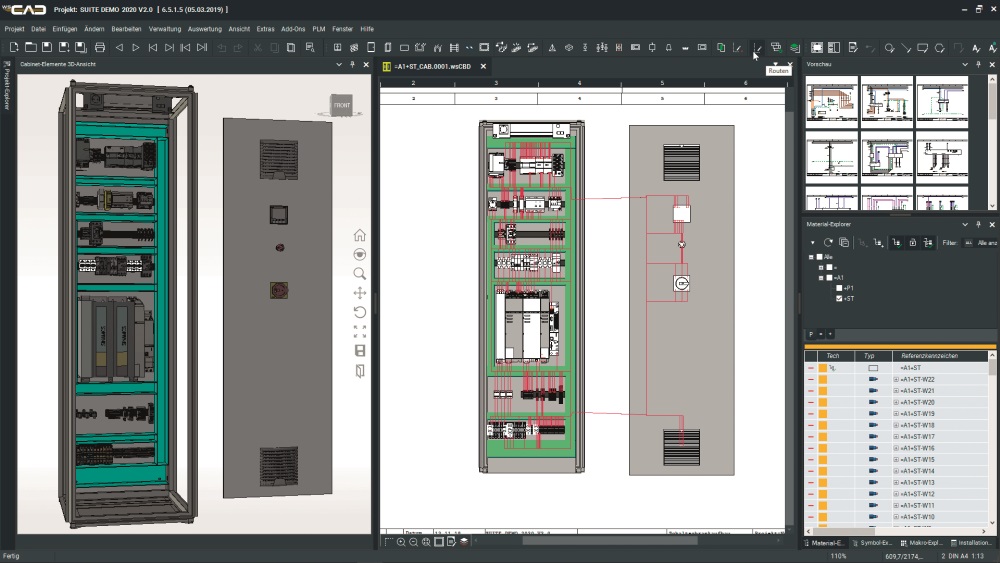Click the Home view icon in 3D viewer

click(x=360, y=235)
